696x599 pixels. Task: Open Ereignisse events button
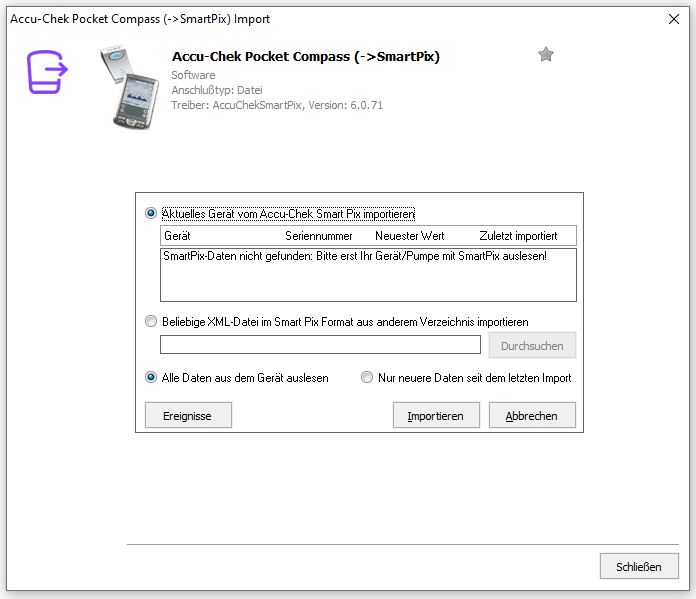pos(188,416)
